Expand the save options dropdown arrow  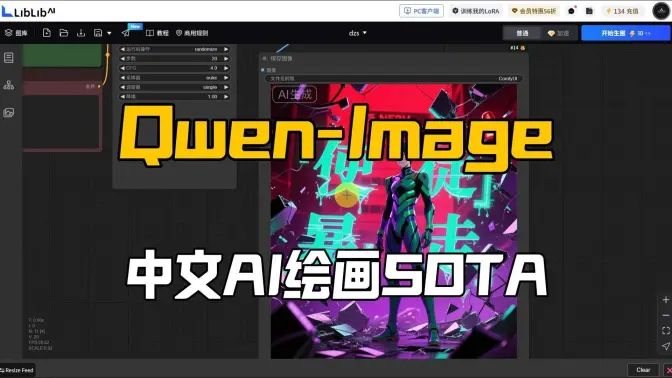point(109,33)
